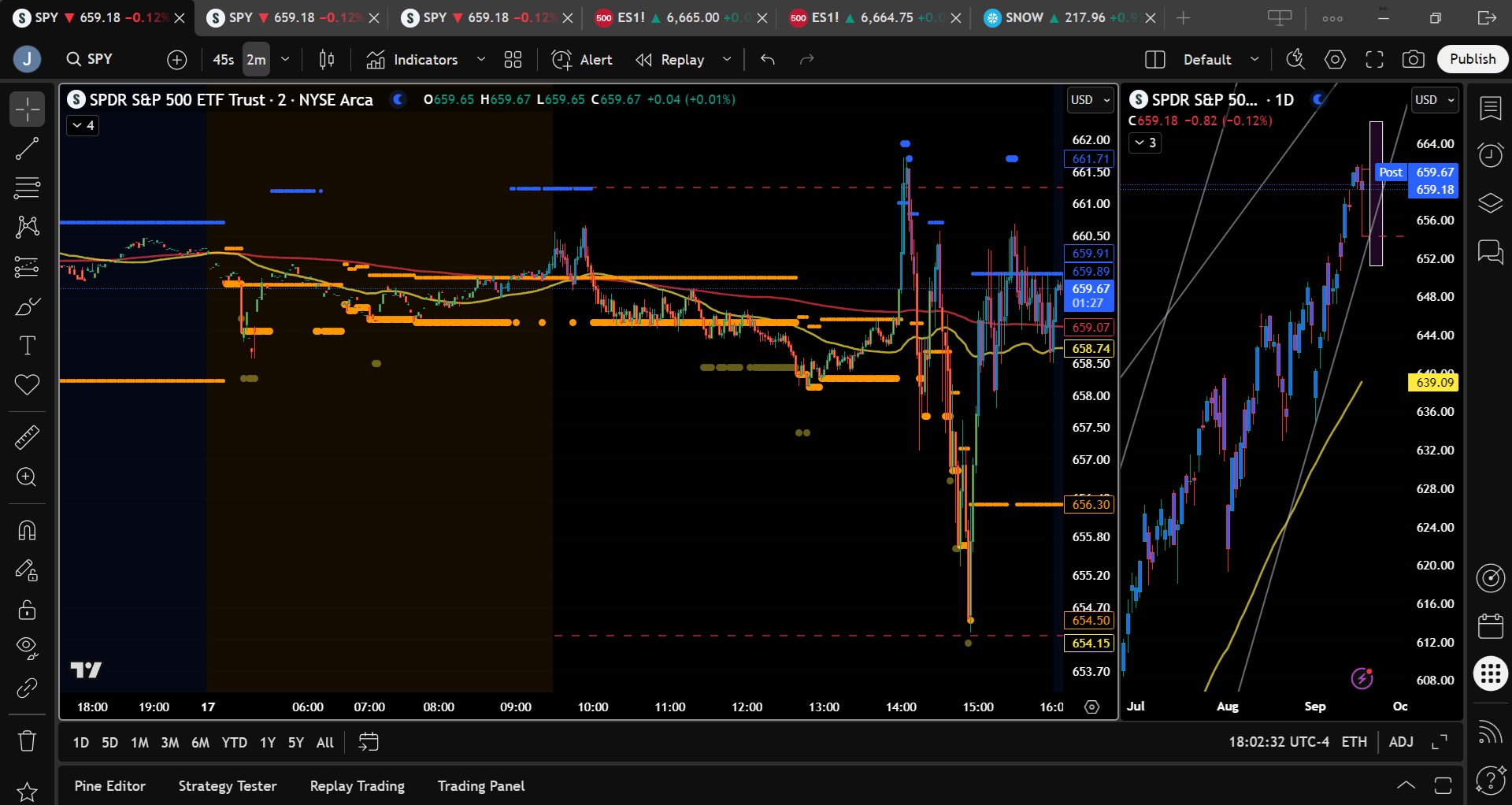Open the date range calendar picker

[369, 742]
